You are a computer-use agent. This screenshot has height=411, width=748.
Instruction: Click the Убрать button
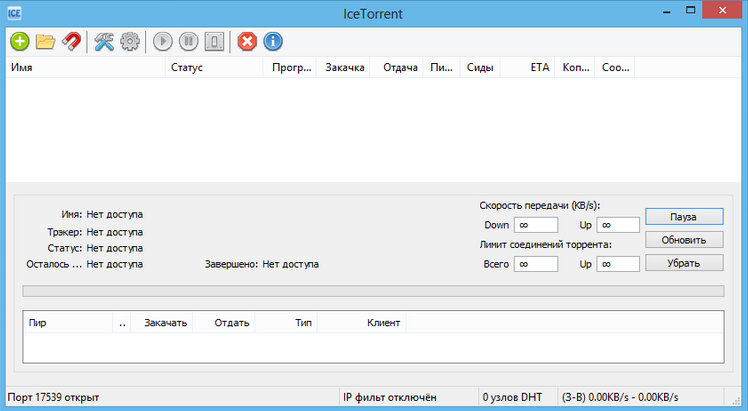click(684, 263)
